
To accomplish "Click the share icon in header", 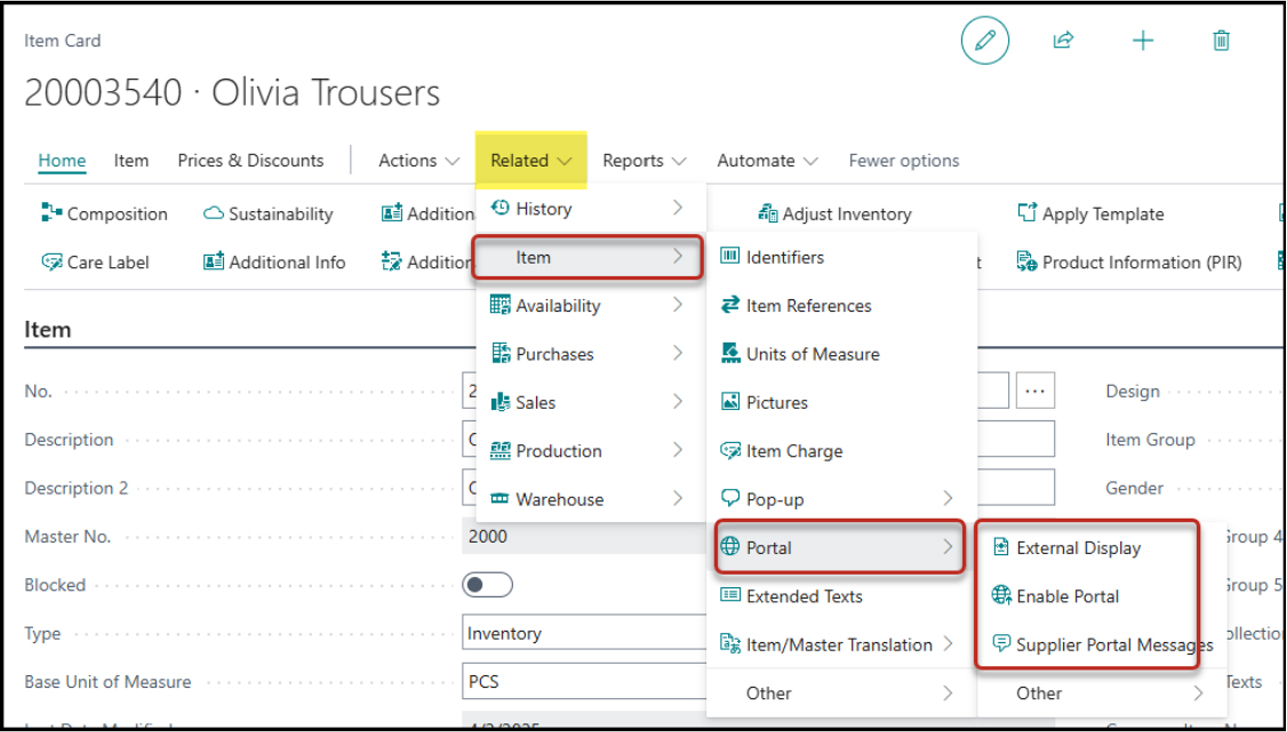I will [x=1063, y=41].
